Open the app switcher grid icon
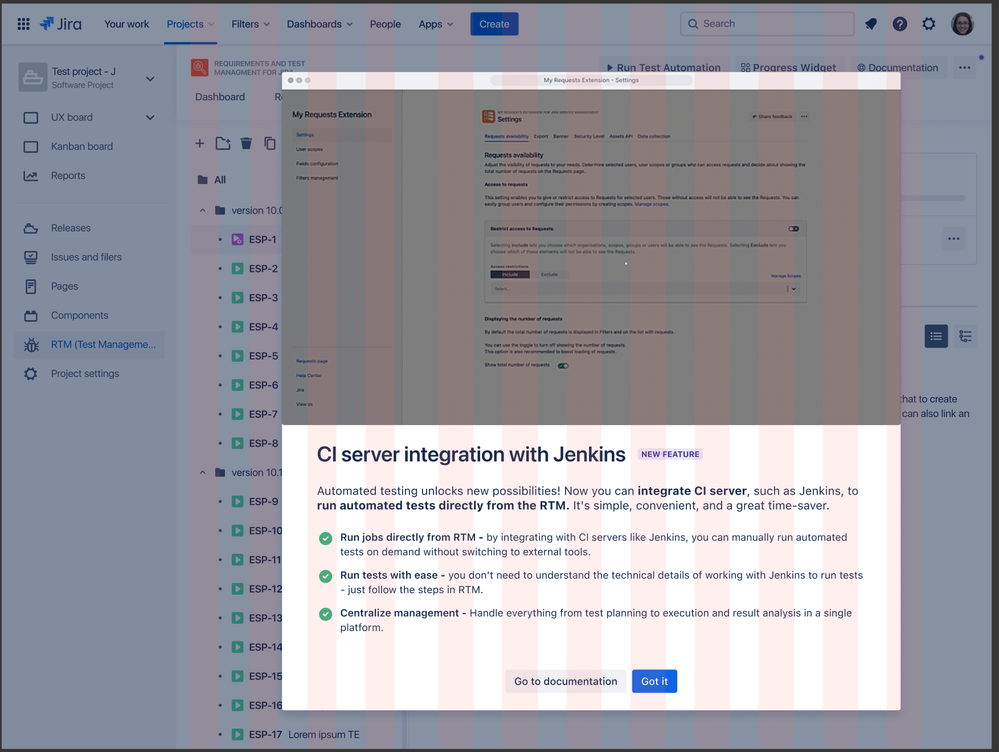 (24, 24)
